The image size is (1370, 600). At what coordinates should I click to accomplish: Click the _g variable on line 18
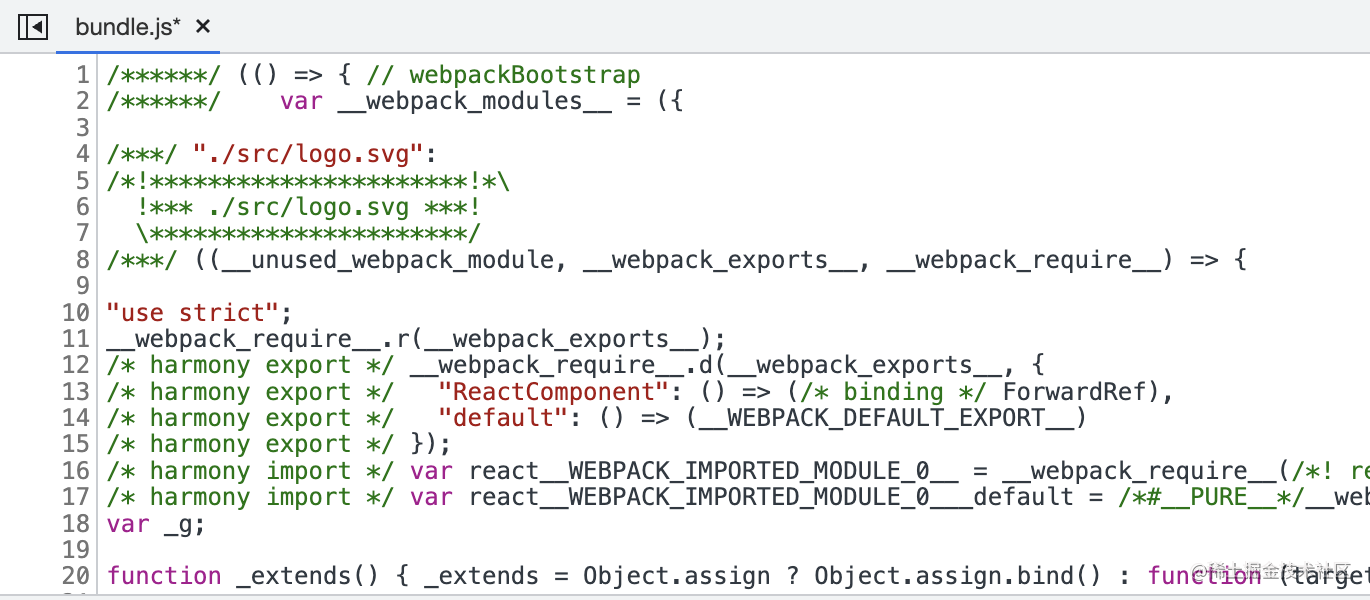tap(177, 523)
